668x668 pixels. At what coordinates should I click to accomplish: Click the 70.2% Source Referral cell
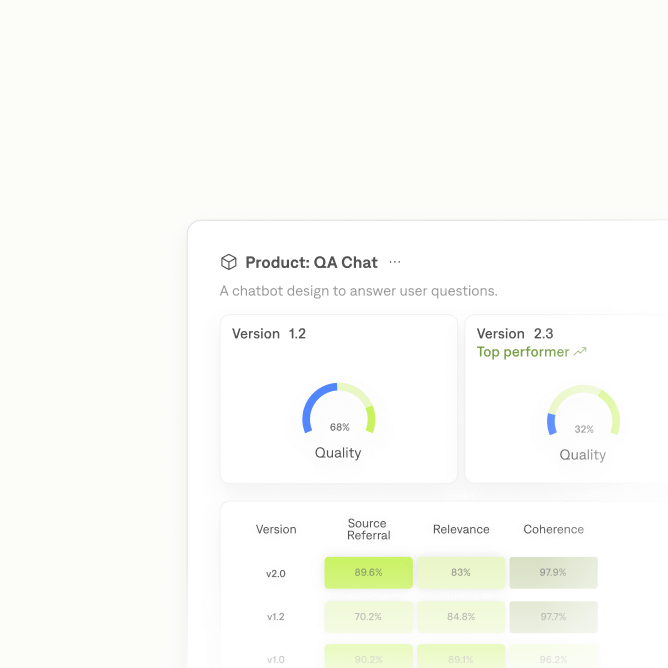[x=369, y=617]
